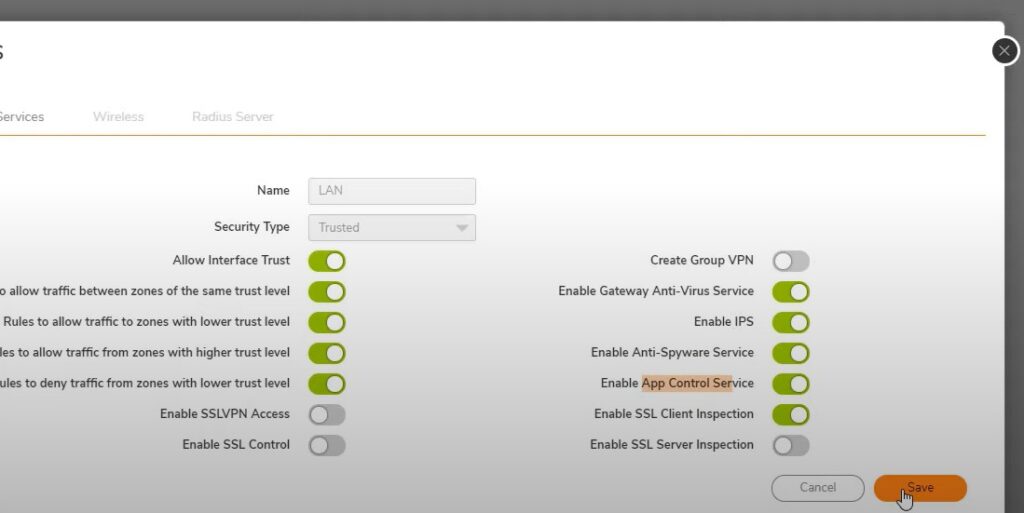Toggle Allow Interface Trust switch
This screenshot has height=513, width=1024.
tap(327, 261)
